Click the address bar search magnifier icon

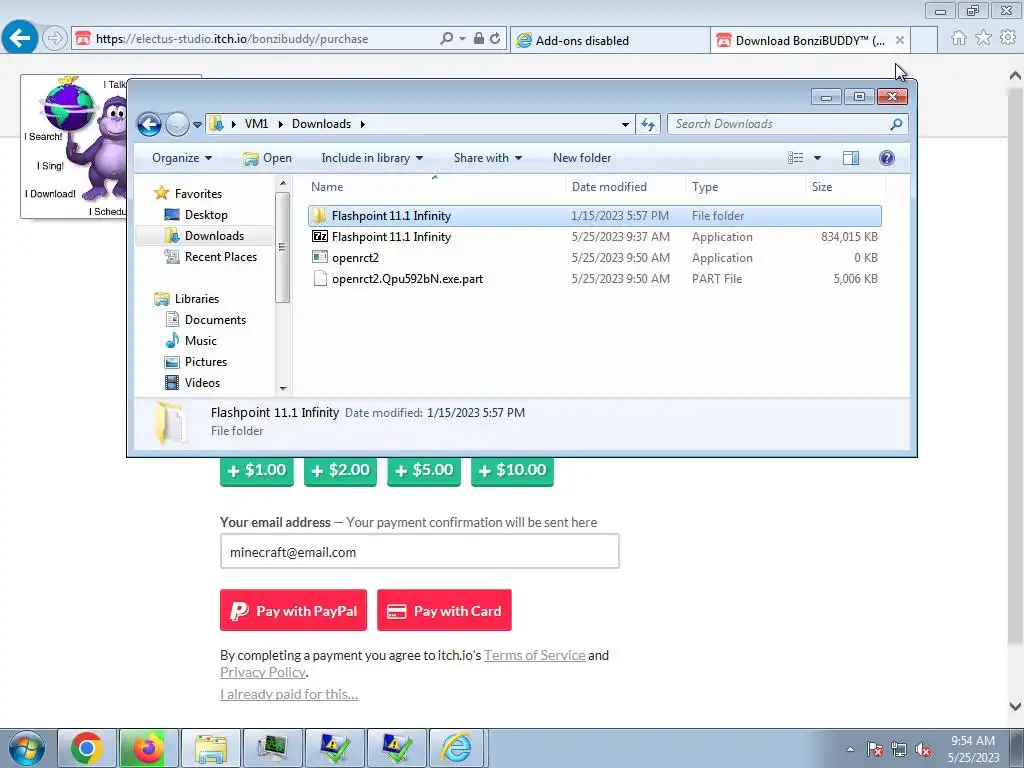pos(447,39)
